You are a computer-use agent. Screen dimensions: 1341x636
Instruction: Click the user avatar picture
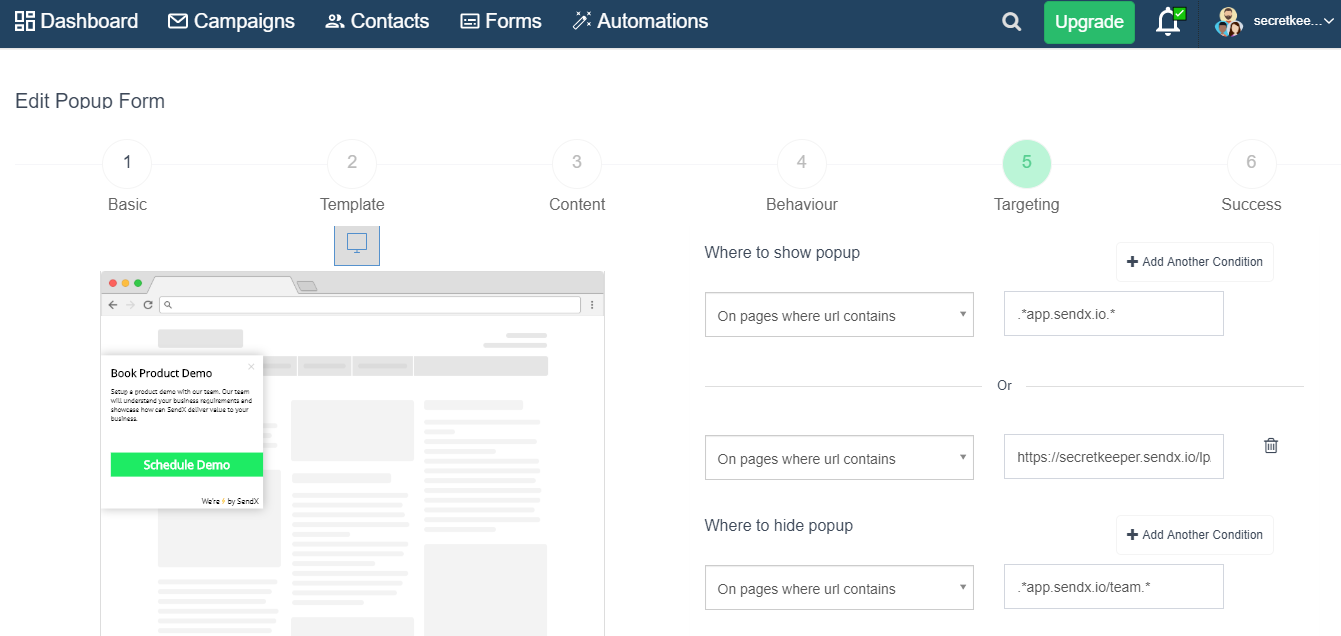tap(1228, 22)
